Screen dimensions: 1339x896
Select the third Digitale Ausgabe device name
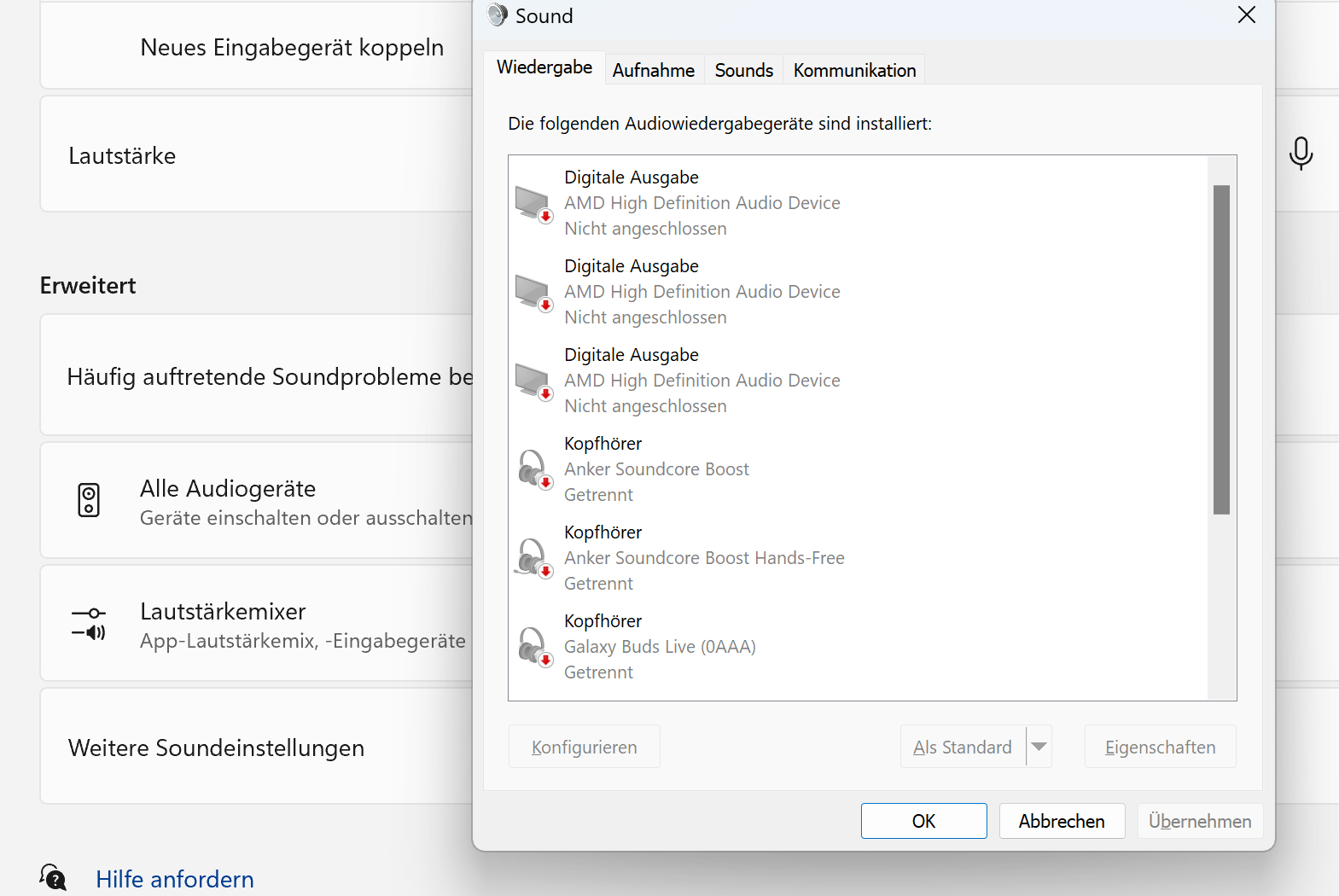click(632, 355)
